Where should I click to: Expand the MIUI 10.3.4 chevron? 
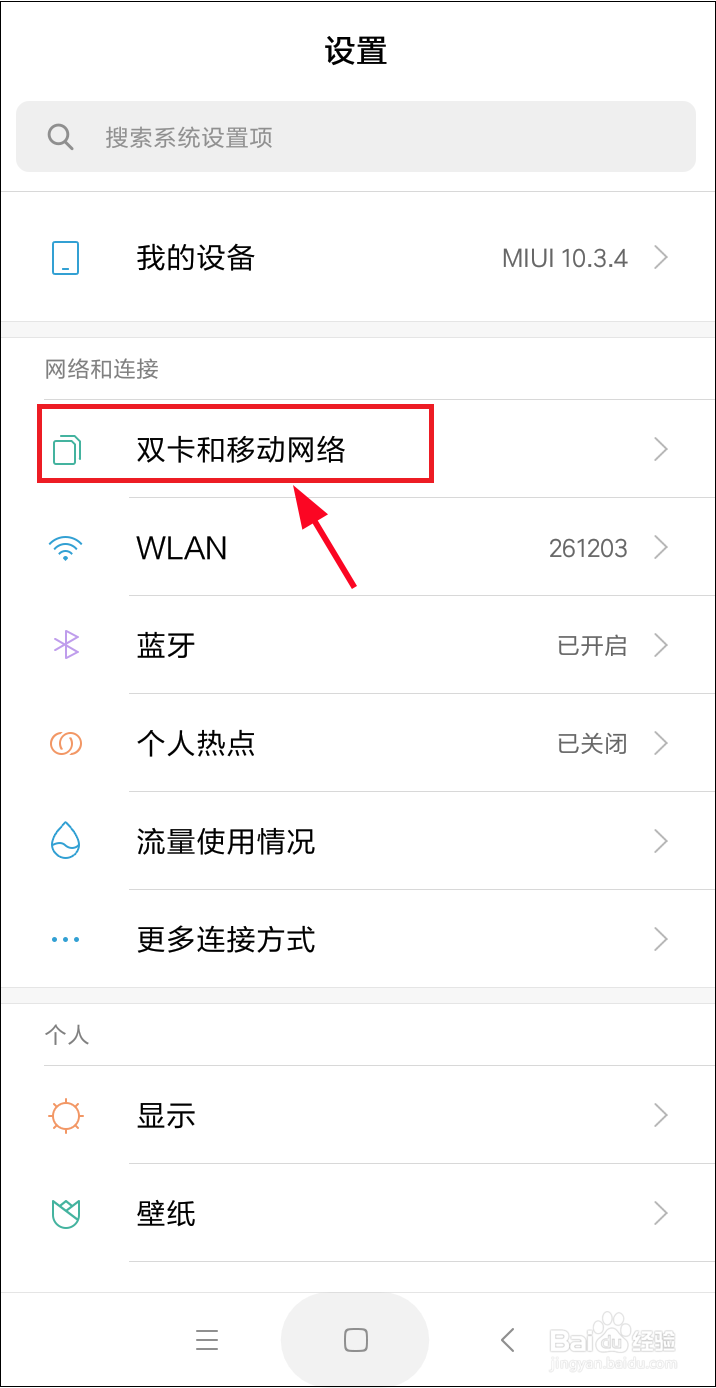(x=660, y=258)
